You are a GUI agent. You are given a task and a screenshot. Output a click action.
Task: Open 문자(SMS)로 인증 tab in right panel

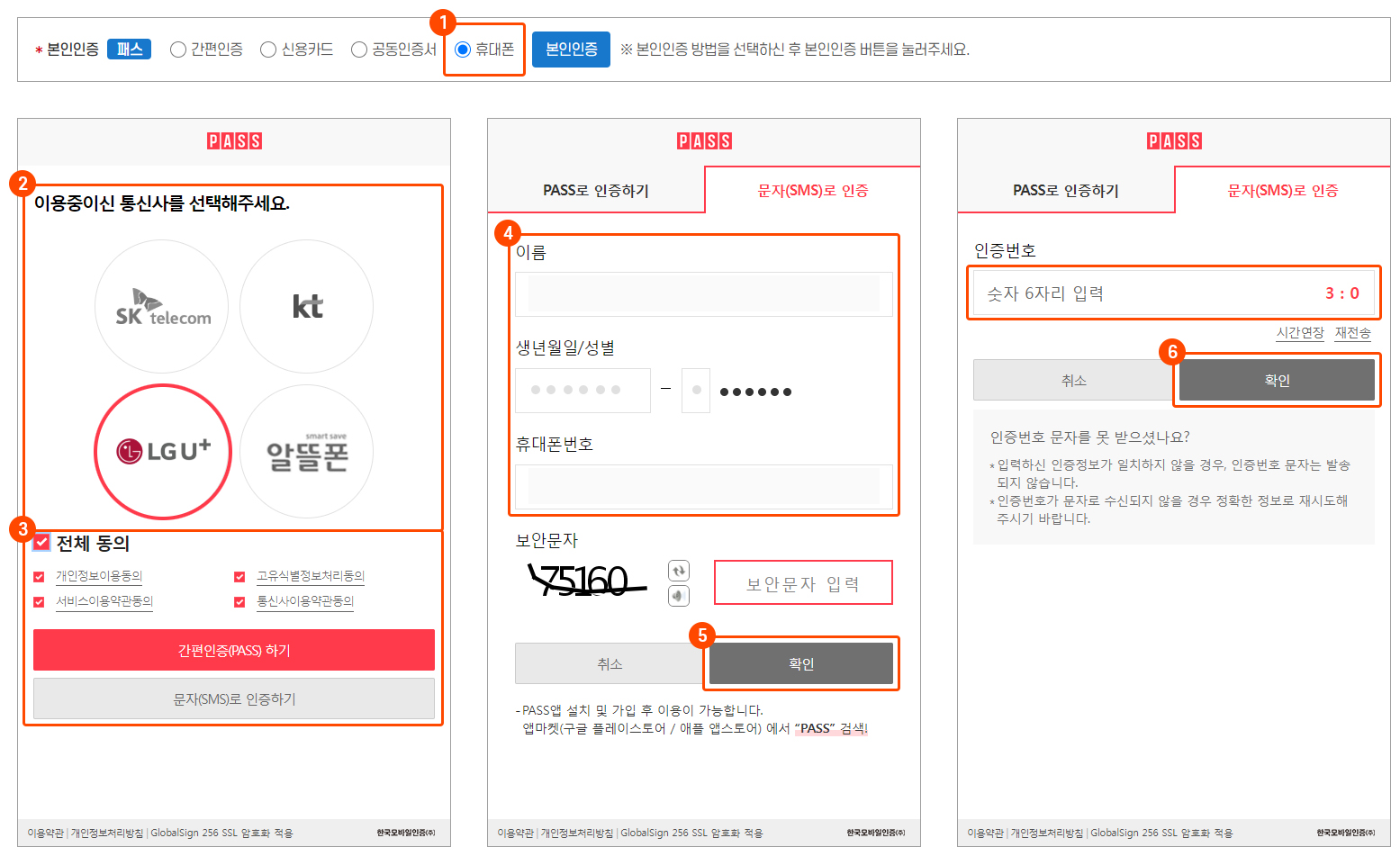[x=1283, y=190]
